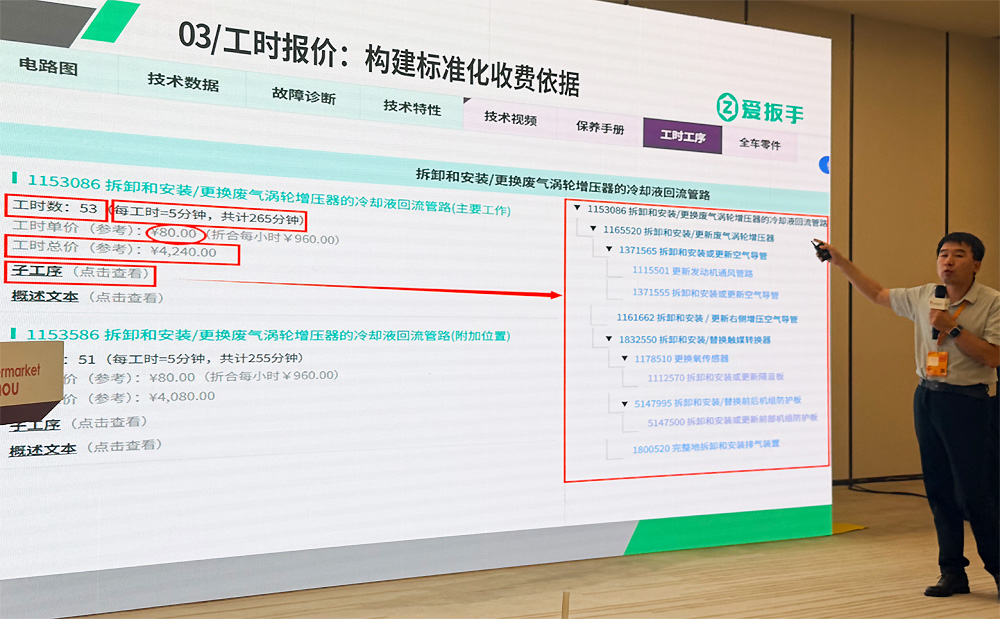Collapse the 1178510 更换氧传感器 triangle
The image size is (1000, 619).
click(x=625, y=358)
